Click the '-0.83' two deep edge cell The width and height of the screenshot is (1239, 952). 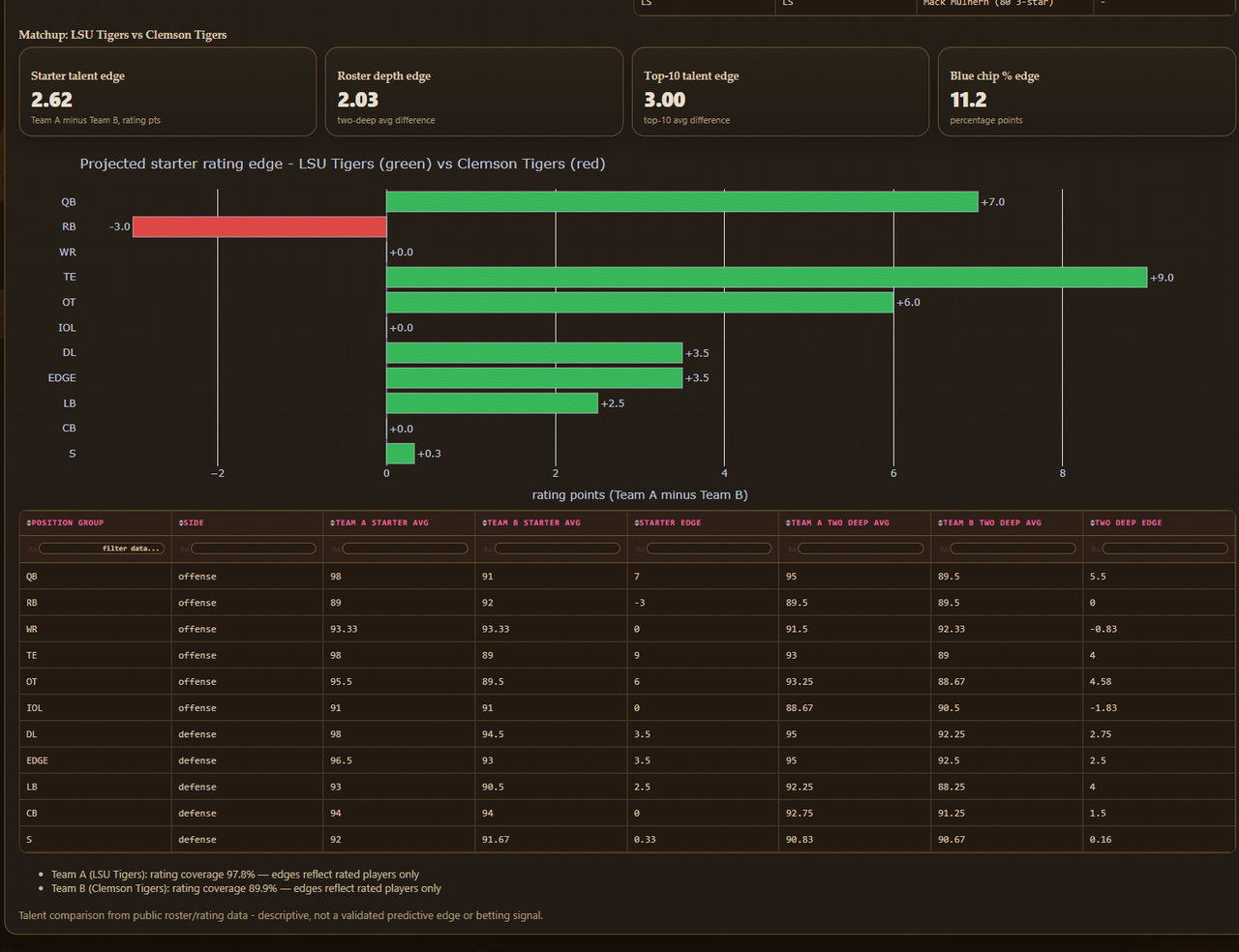[x=1160, y=629]
